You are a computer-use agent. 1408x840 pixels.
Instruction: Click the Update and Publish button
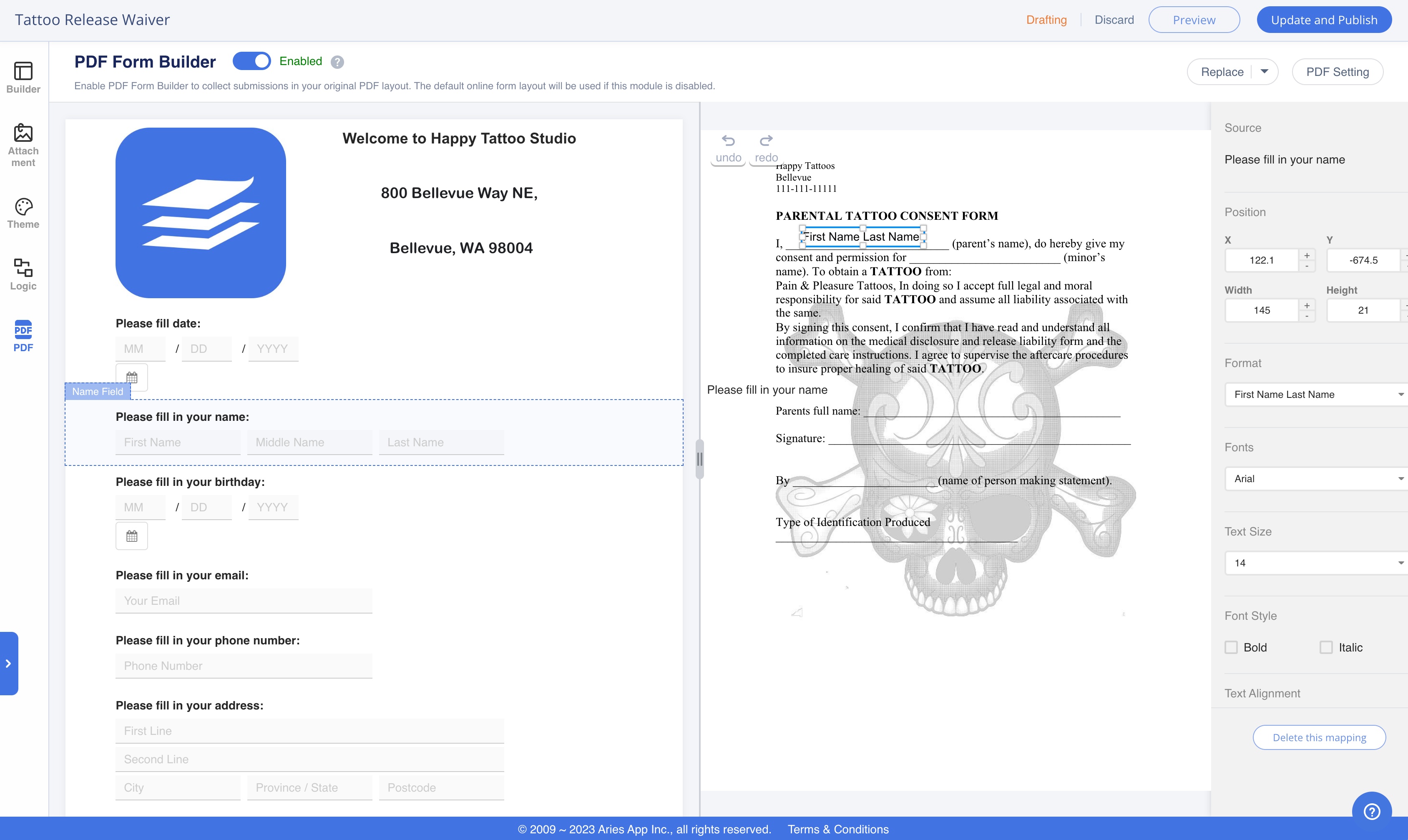1324,20
